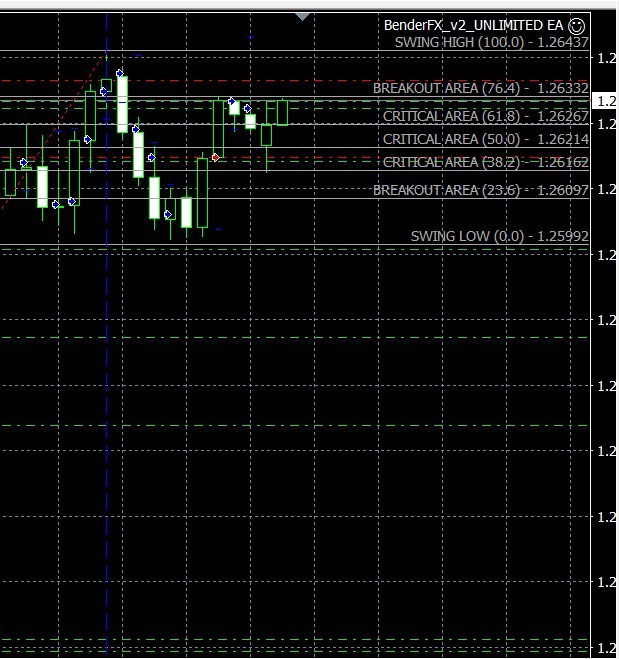Select the BenderFX_v2_UNLIMITED EA label
The width and height of the screenshot is (619, 659).
(474, 25)
